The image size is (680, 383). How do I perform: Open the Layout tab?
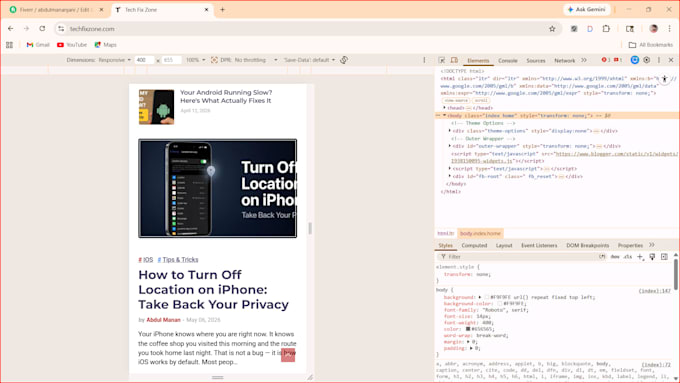click(504, 246)
